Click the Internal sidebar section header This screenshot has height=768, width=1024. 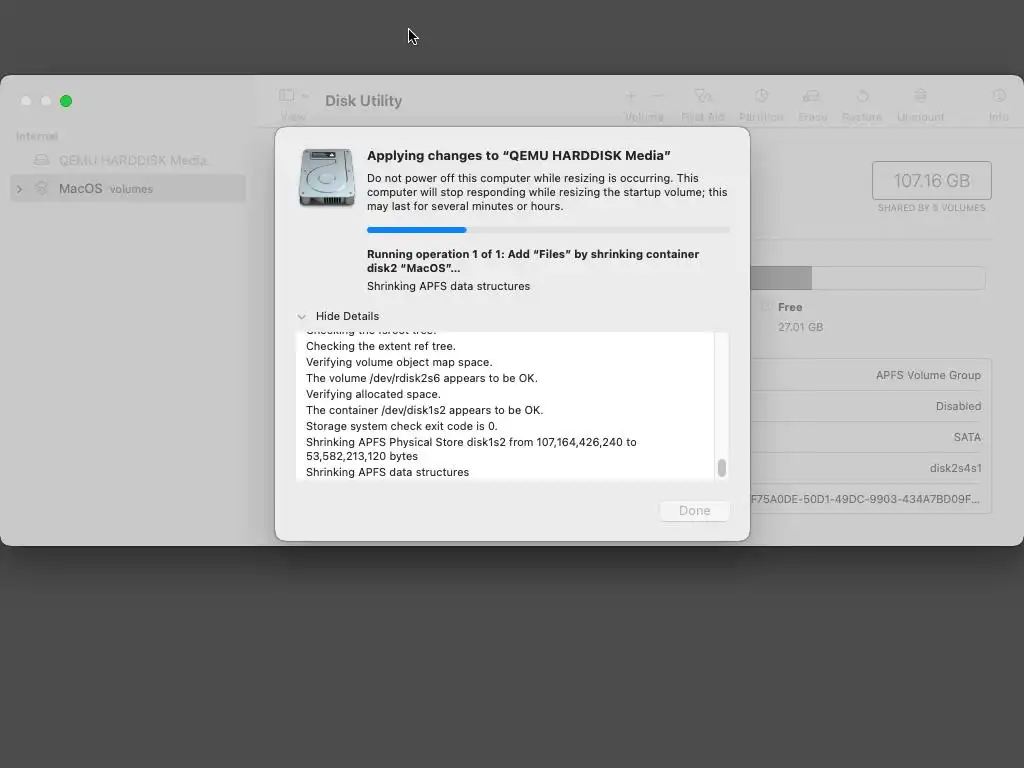(37, 136)
